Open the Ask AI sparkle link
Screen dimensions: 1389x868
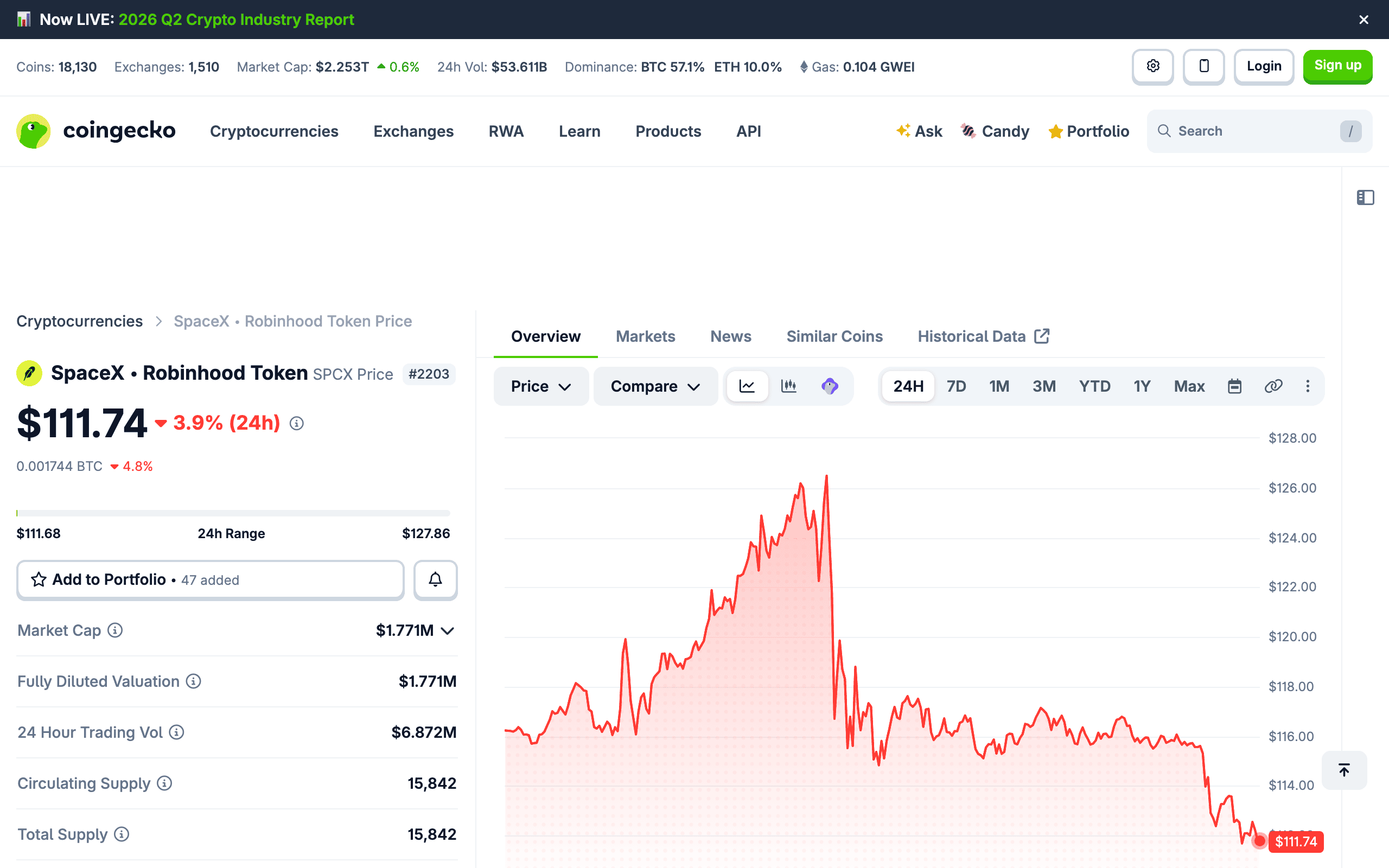click(920, 131)
